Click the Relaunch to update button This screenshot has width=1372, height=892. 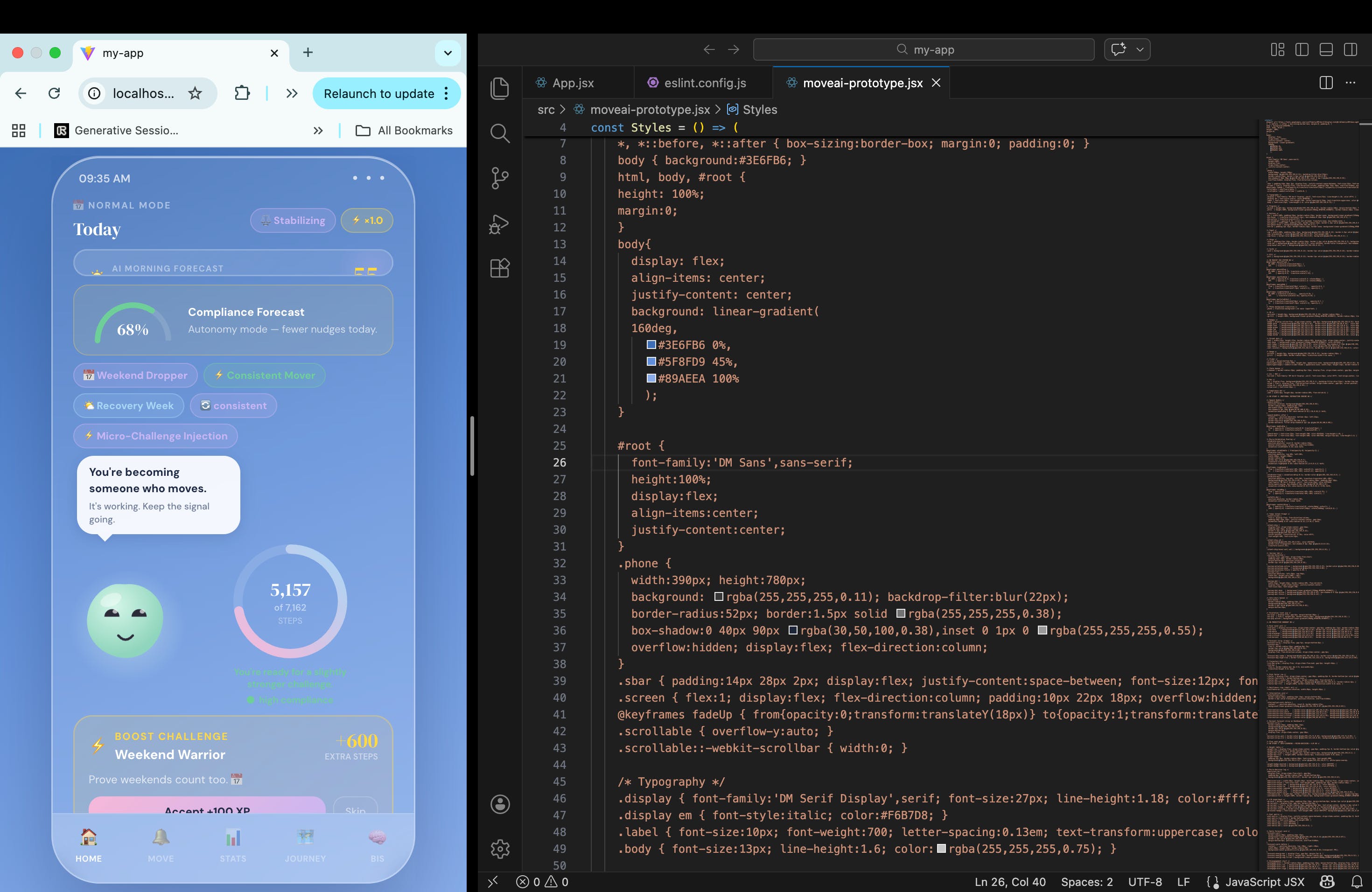[379, 93]
